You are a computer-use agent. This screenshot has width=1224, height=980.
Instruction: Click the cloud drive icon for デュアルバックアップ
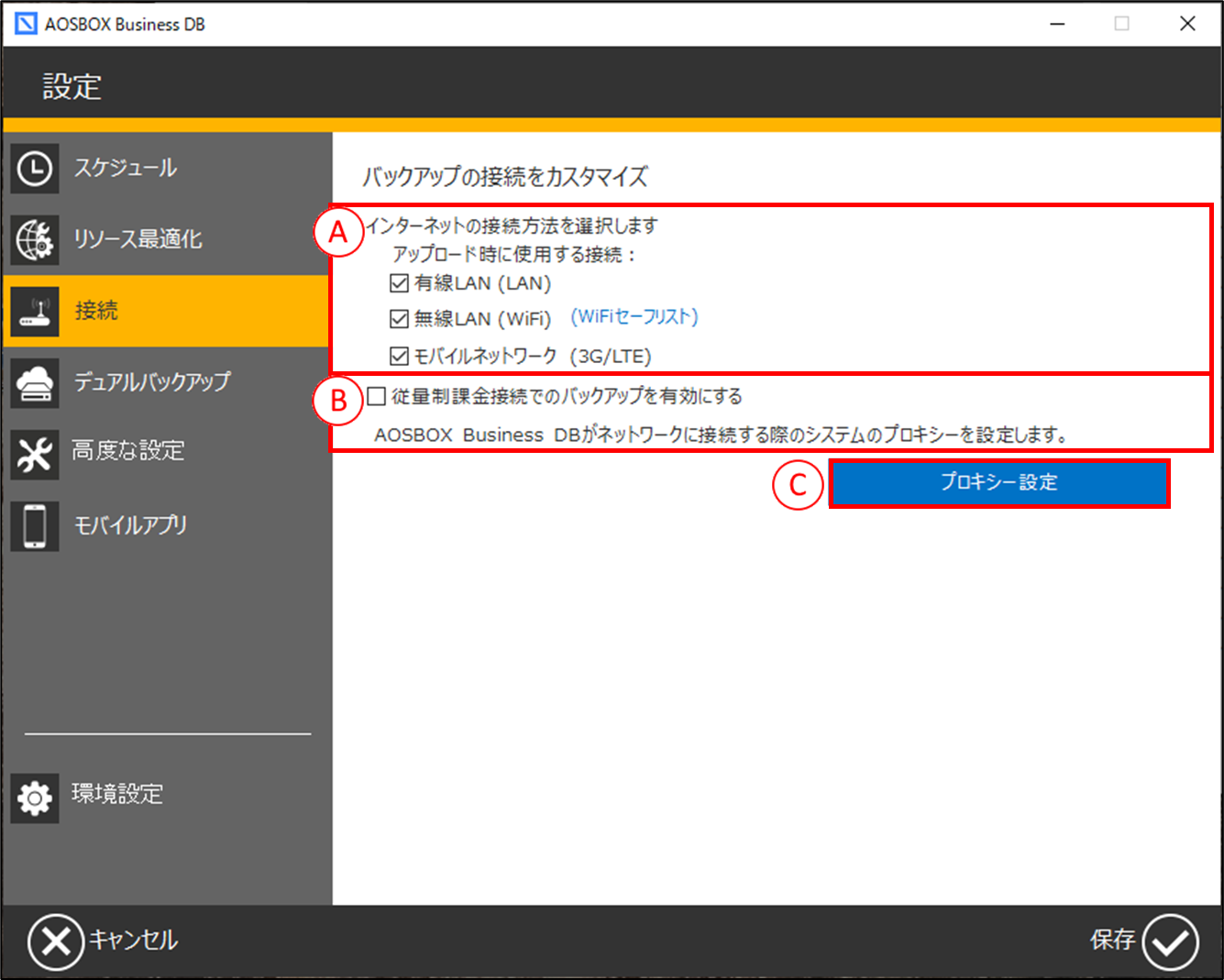click(35, 383)
